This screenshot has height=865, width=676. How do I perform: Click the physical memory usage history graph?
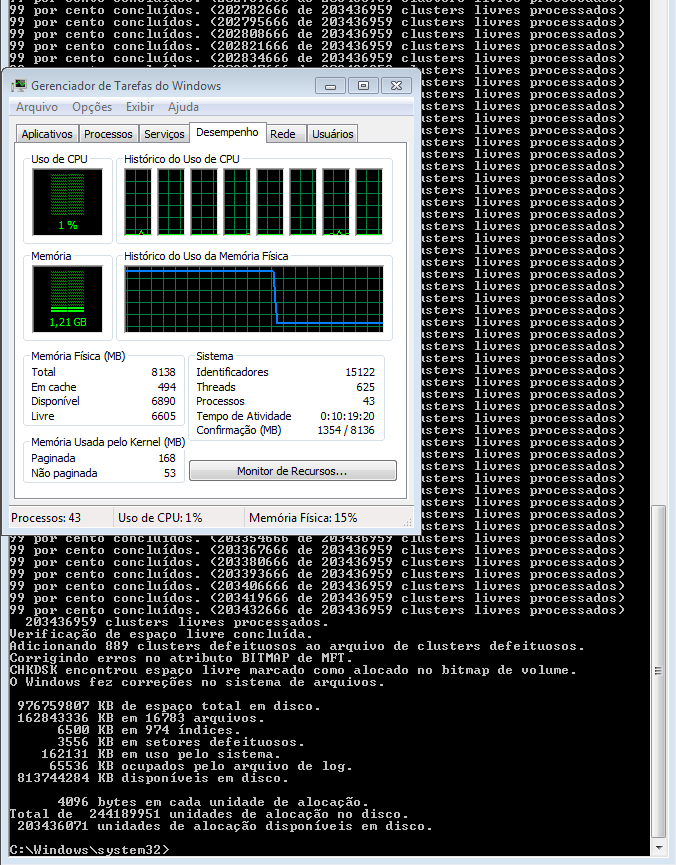tap(254, 299)
